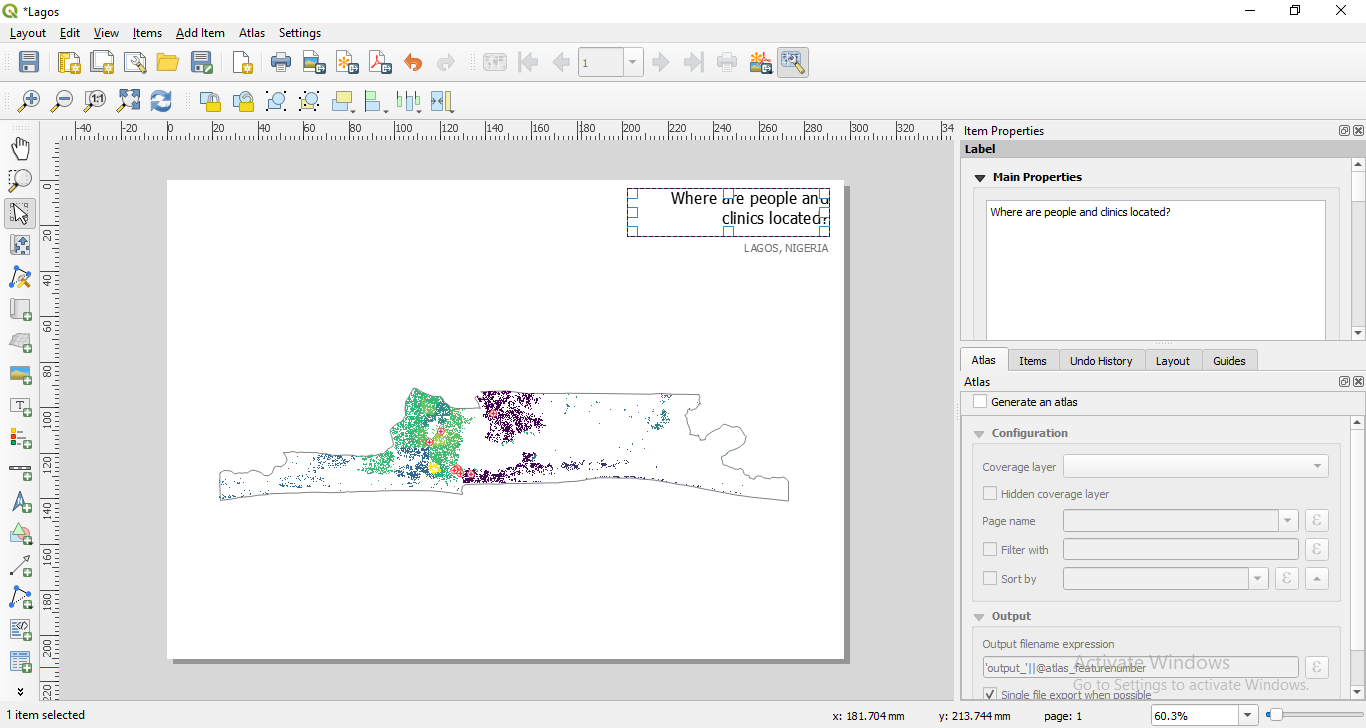The width and height of the screenshot is (1366, 728).
Task: Duplicate the current layout
Action: click(102, 63)
